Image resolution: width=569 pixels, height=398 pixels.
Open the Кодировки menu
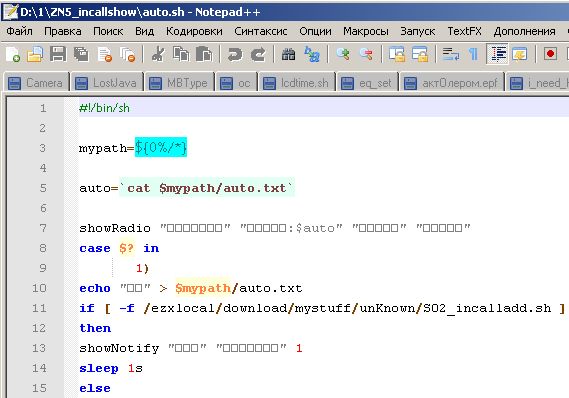tap(194, 31)
